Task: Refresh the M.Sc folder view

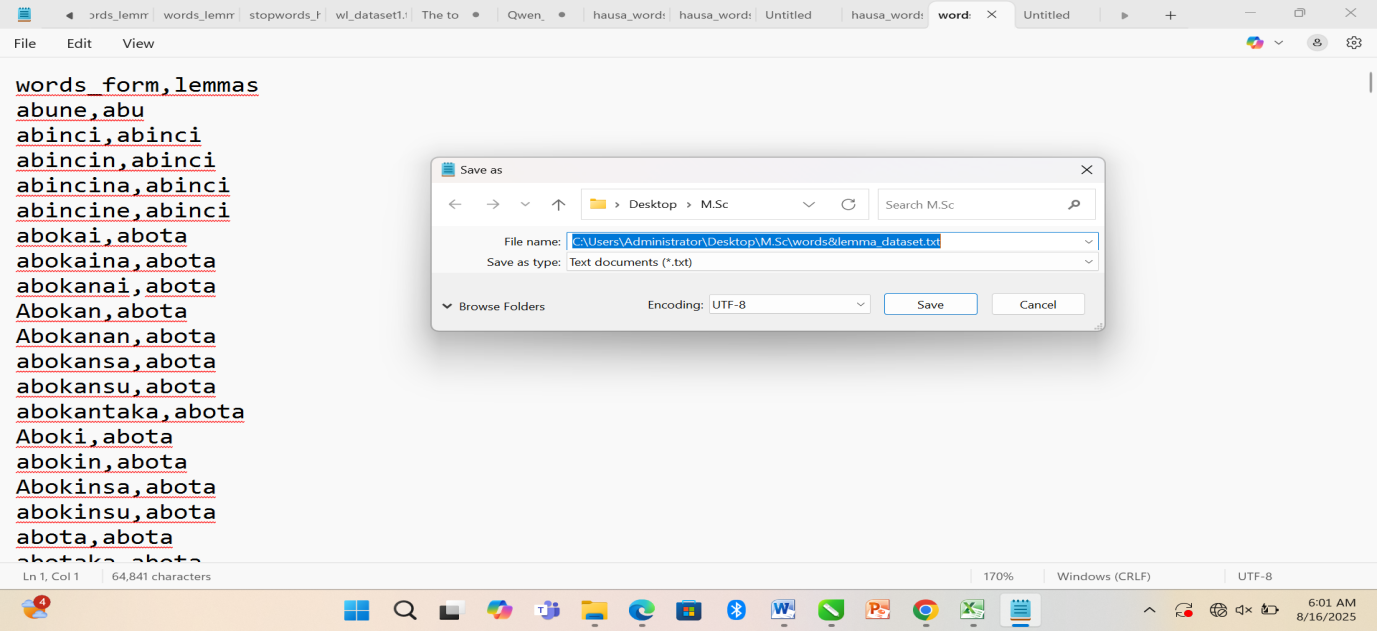Action: pos(848,204)
